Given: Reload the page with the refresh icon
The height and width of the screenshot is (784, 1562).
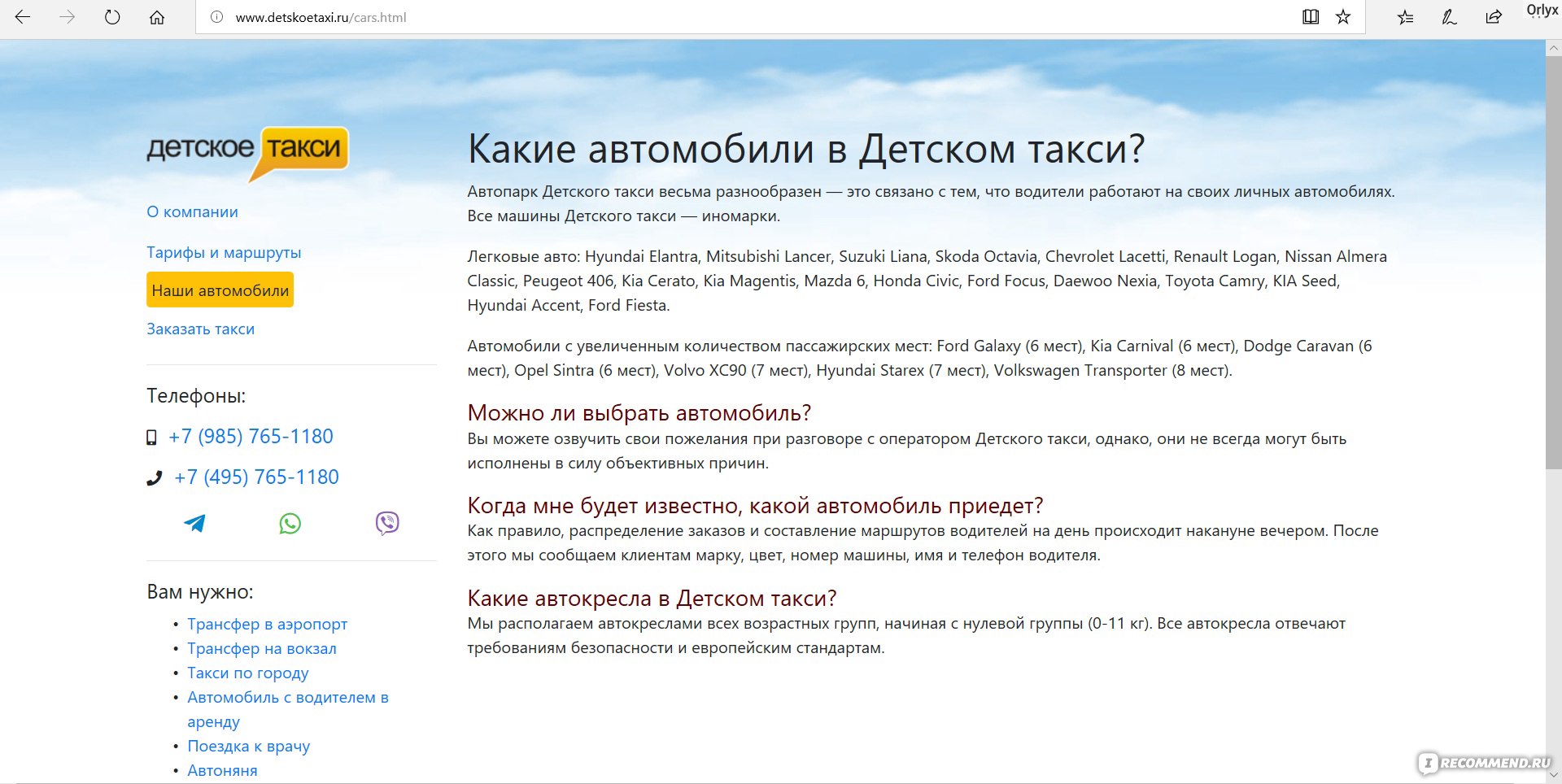Looking at the screenshot, I should (112, 17).
